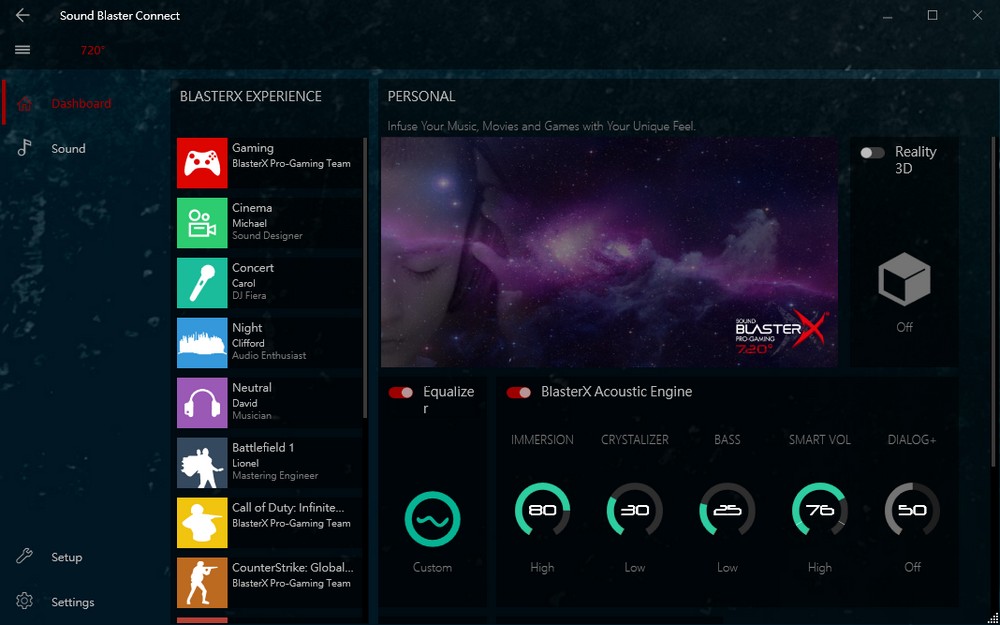The width and height of the screenshot is (1000, 625).
Task: Choose the Battlefield 1 profile by Lionel
Action: coord(268,463)
